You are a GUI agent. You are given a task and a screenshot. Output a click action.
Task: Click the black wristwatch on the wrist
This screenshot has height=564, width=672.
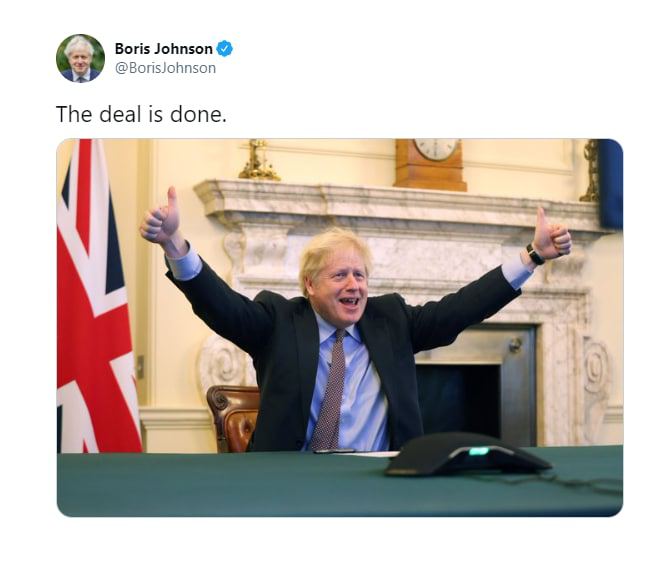[x=534, y=255]
